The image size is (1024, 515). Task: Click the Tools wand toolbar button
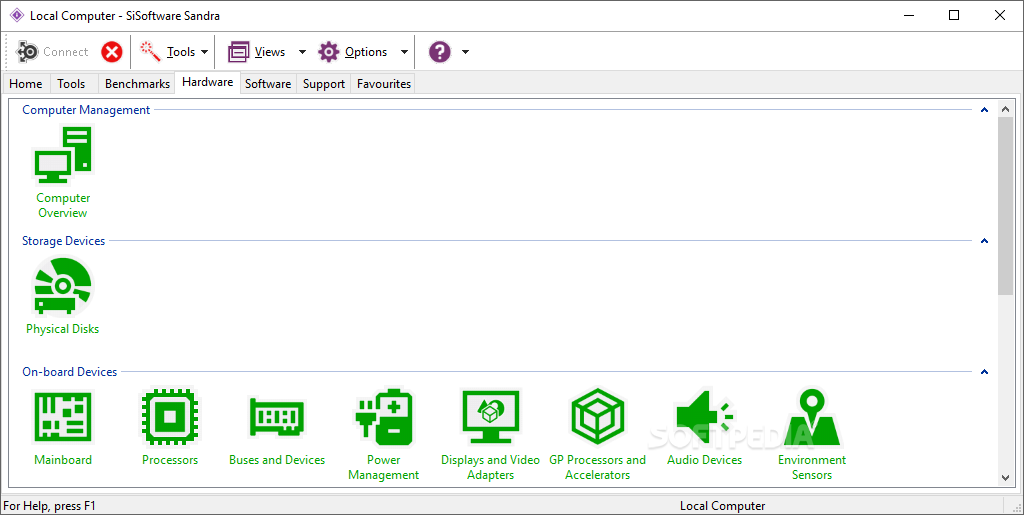click(x=167, y=52)
